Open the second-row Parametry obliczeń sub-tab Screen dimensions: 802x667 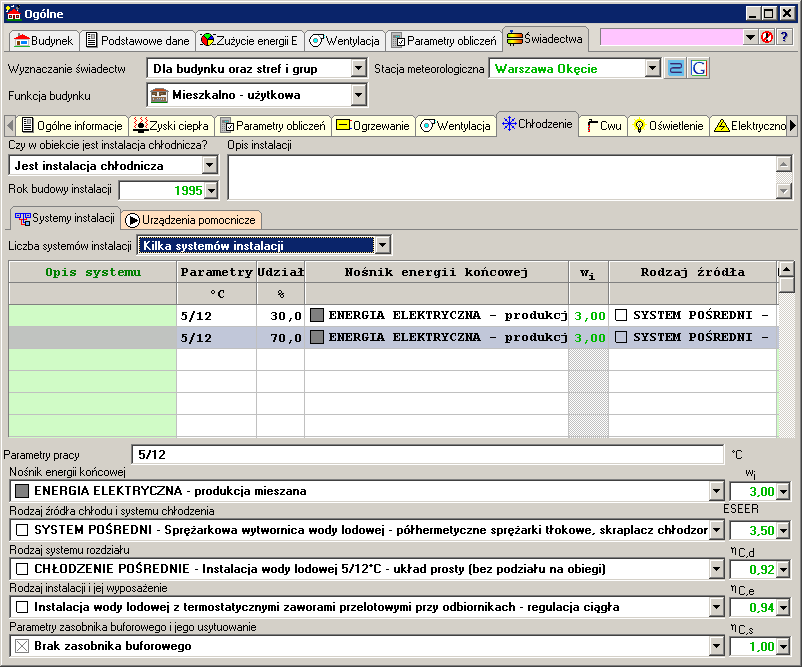coord(273,126)
